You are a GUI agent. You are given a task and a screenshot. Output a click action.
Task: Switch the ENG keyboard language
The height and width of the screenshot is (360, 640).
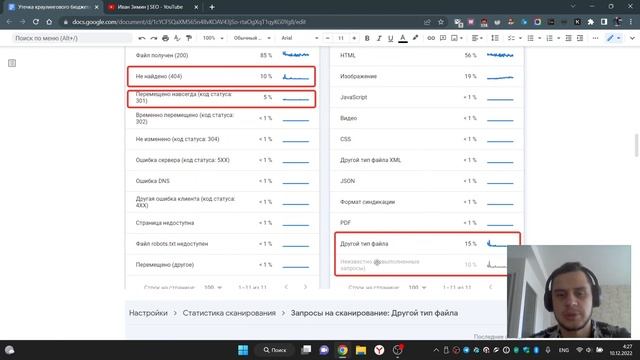point(564,350)
